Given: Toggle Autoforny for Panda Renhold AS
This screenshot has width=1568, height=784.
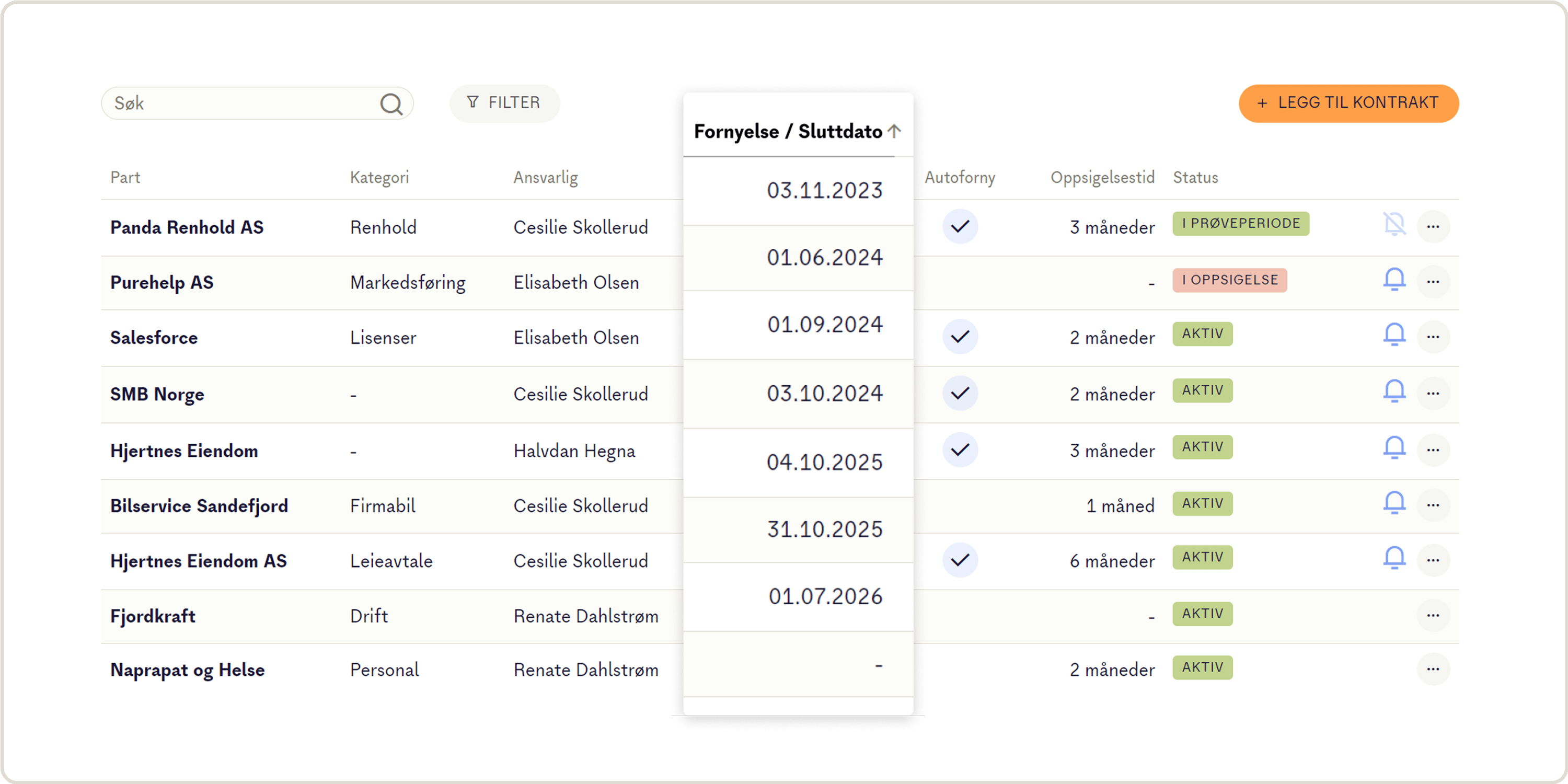Looking at the screenshot, I should click(x=960, y=226).
